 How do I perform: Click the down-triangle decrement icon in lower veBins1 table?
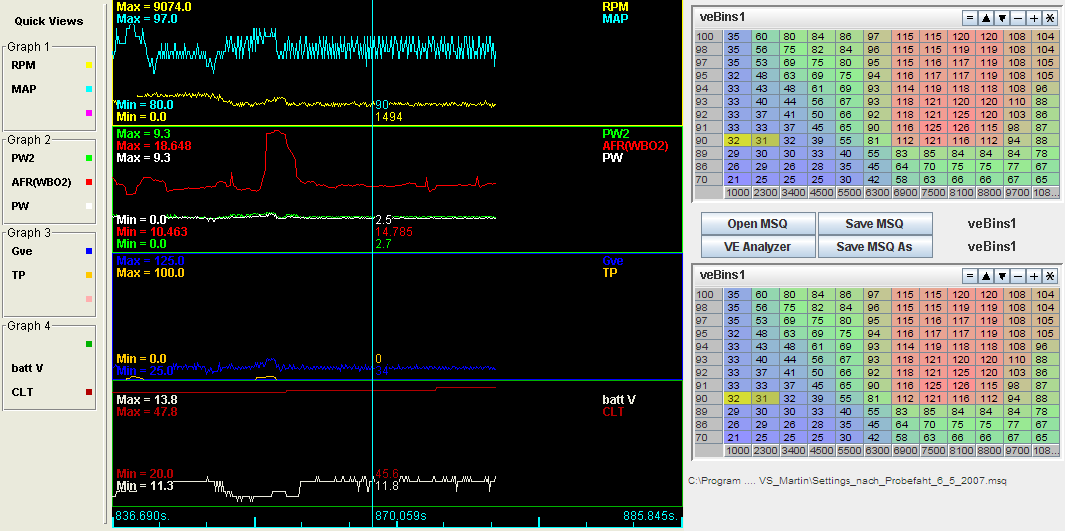point(1002,276)
